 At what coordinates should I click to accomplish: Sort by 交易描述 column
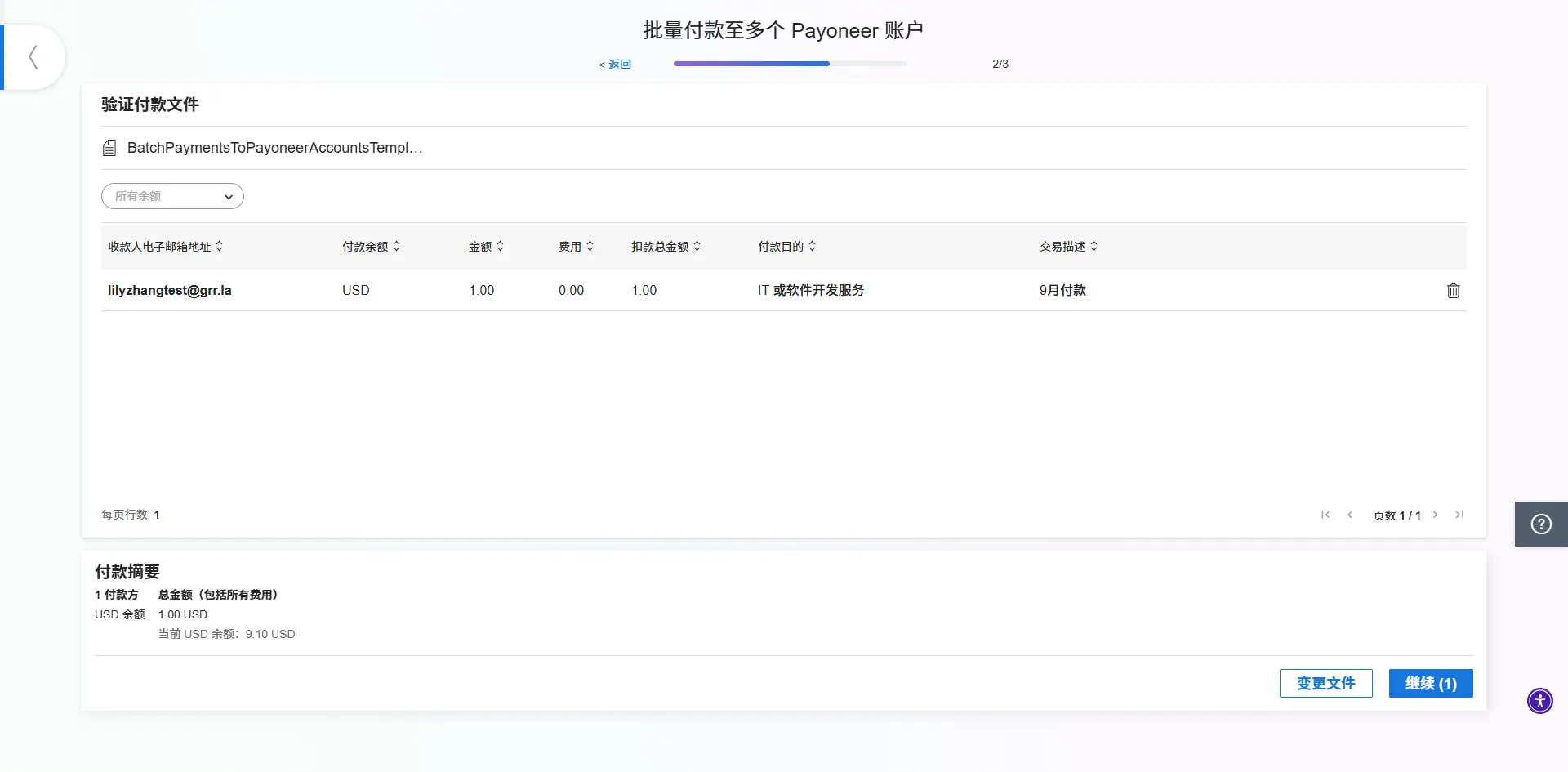tap(1069, 247)
